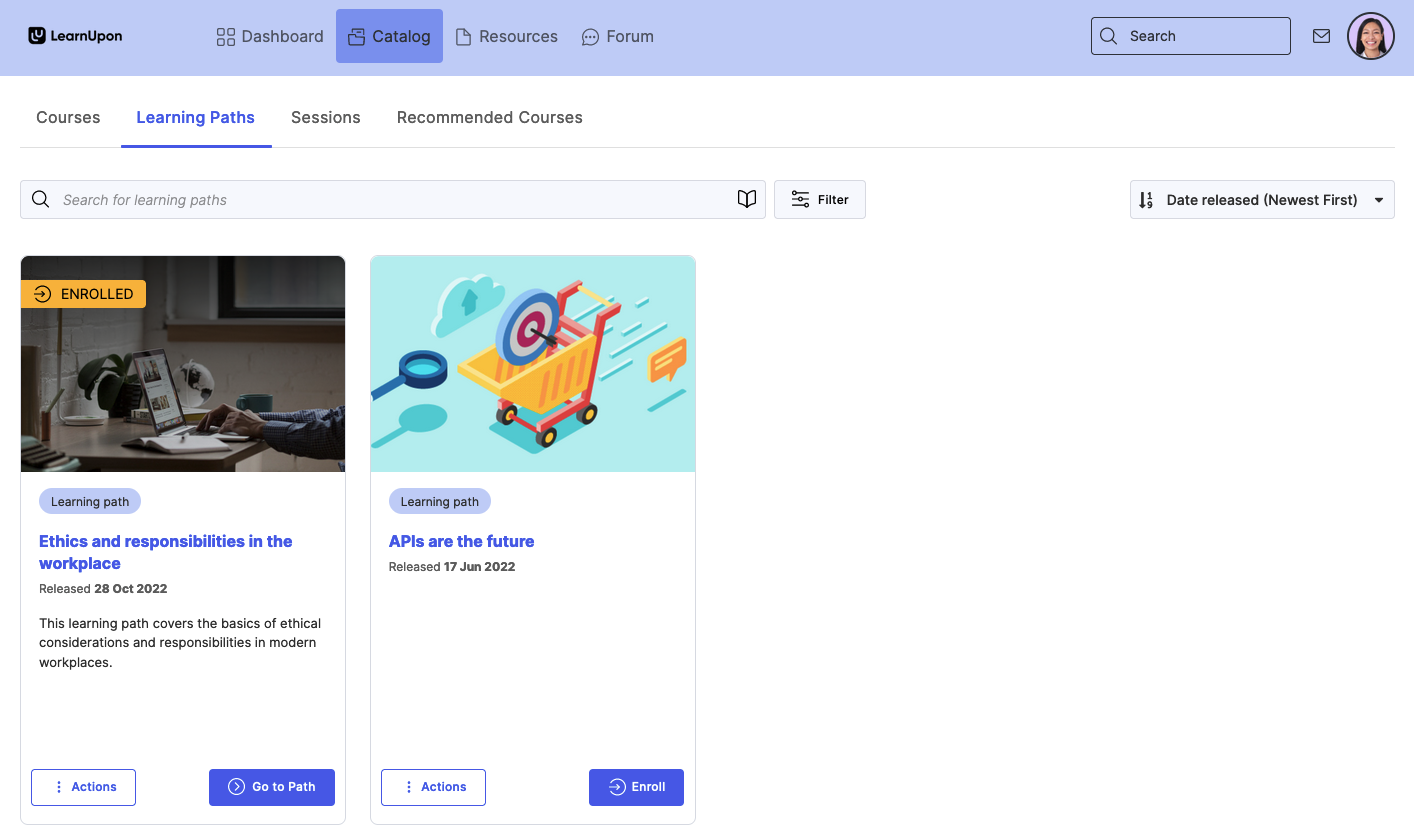Expand the Date released sort dropdown
Viewport: 1414px width, 835px height.
pyautogui.click(x=1262, y=200)
